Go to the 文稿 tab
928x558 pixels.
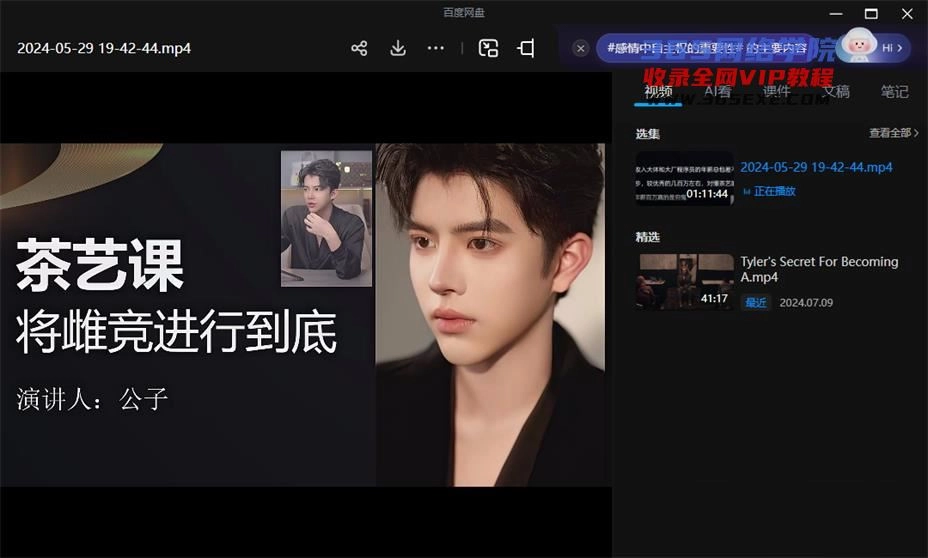[x=835, y=92]
